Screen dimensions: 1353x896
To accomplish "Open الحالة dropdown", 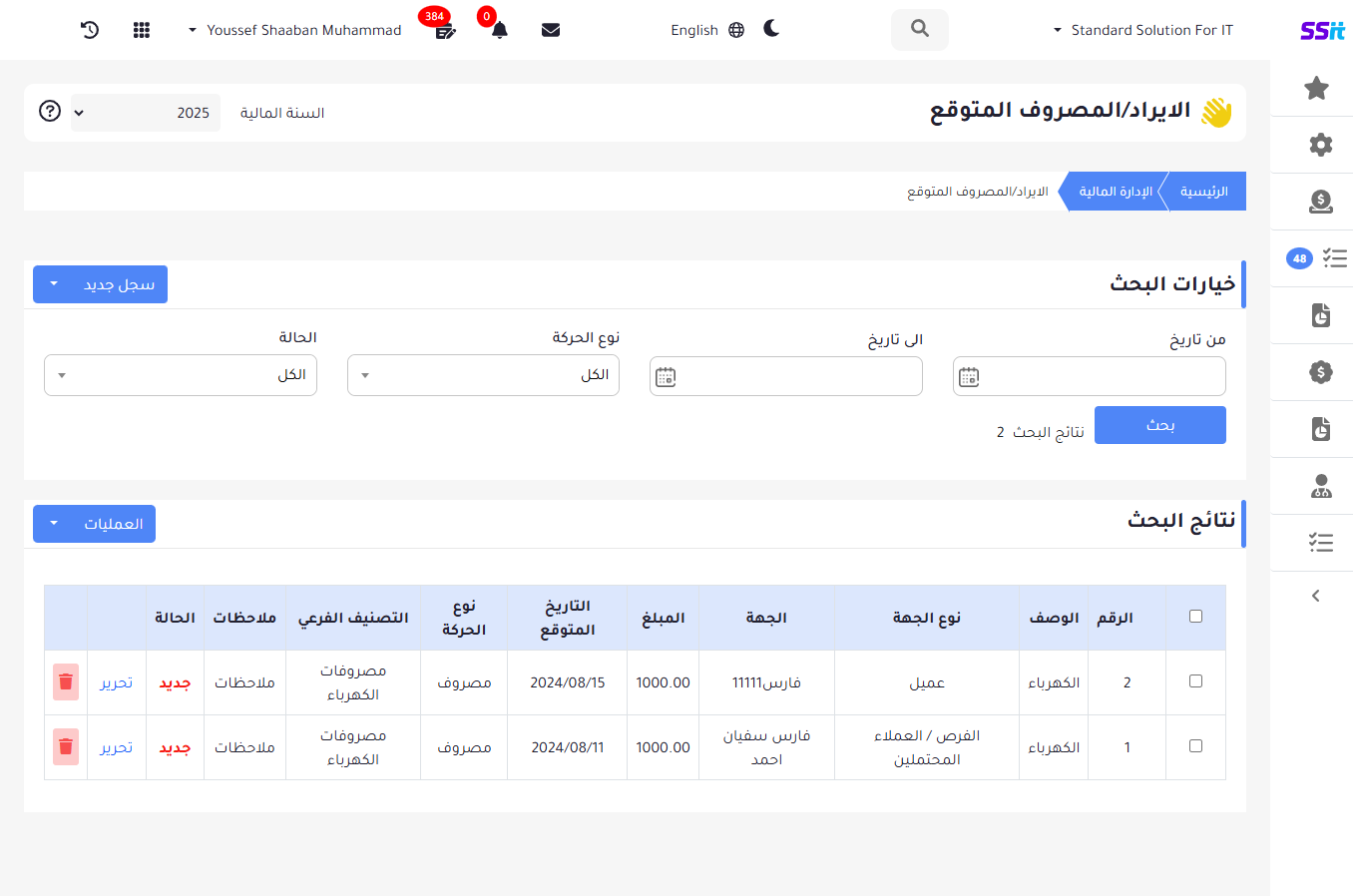I will [181, 375].
